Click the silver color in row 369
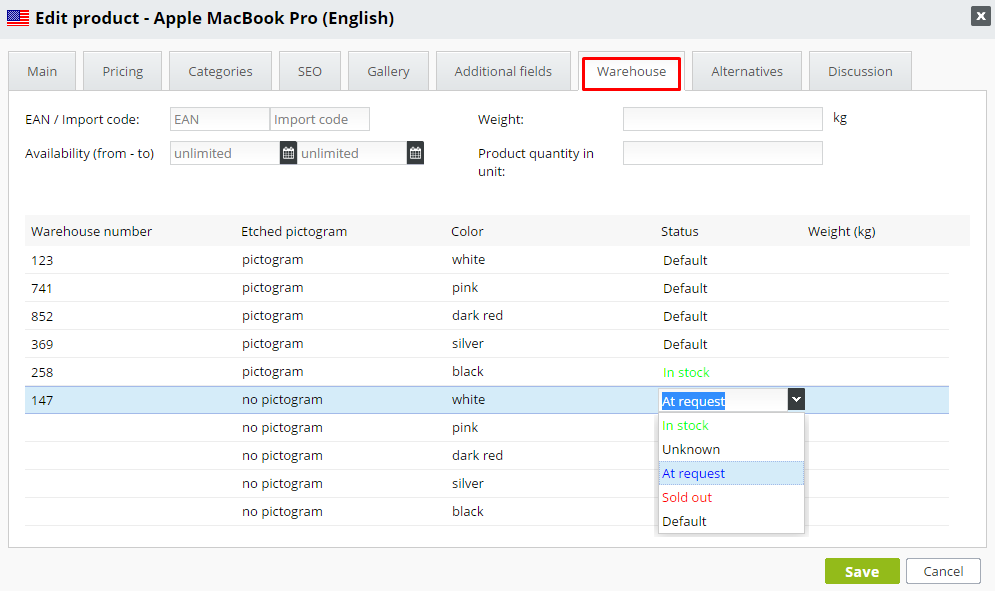This screenshot has height=591, width=995. click(468, 343)
